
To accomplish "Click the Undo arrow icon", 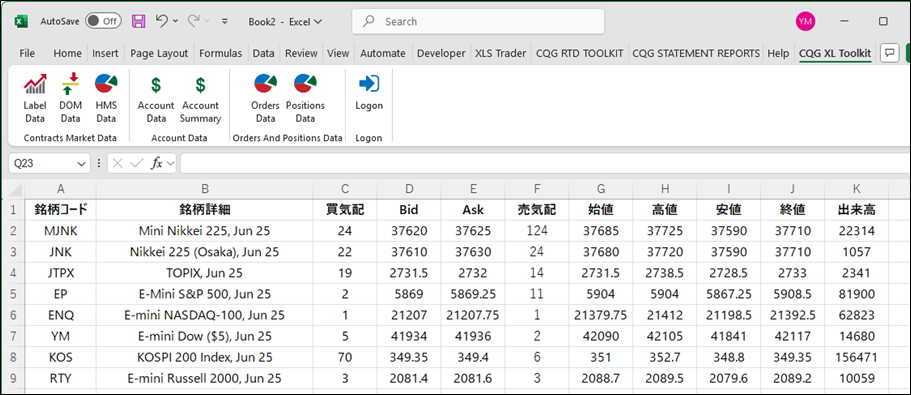I will (x=162, y=21).
